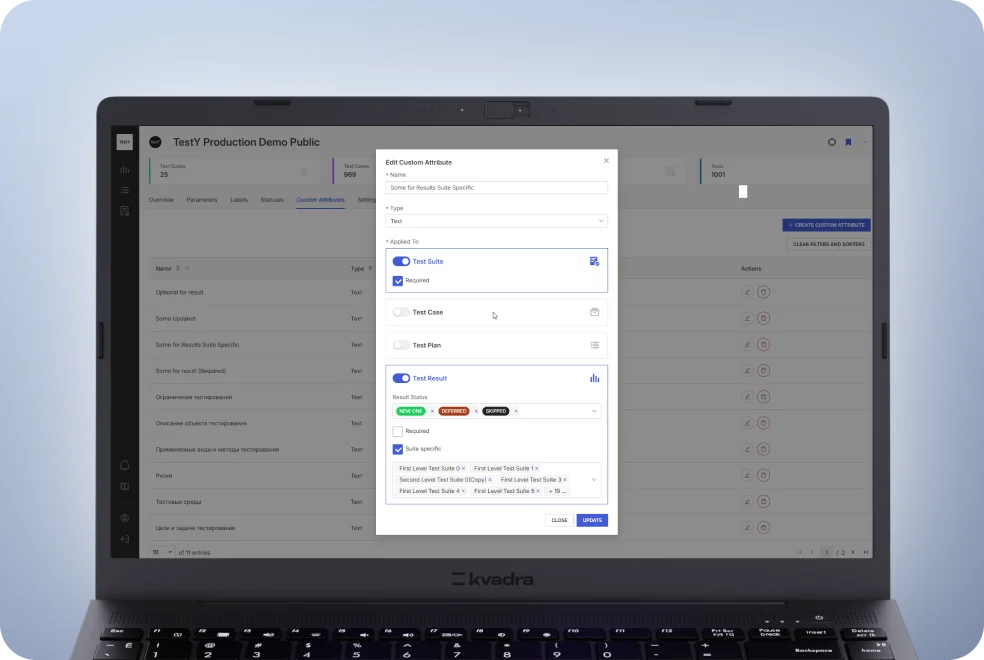Click the Name input field
This screenshot has width=984, height=660.
pos(496,188)
